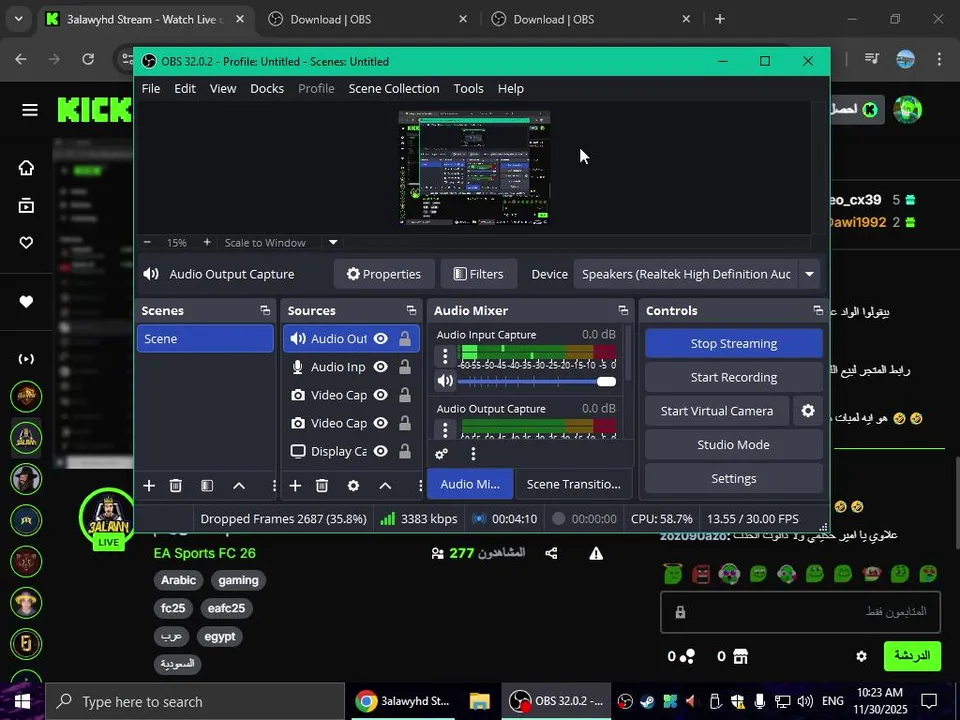Zoom out preview with minus button
Viewport: 960px width, 720px height.
click(147, 242)
